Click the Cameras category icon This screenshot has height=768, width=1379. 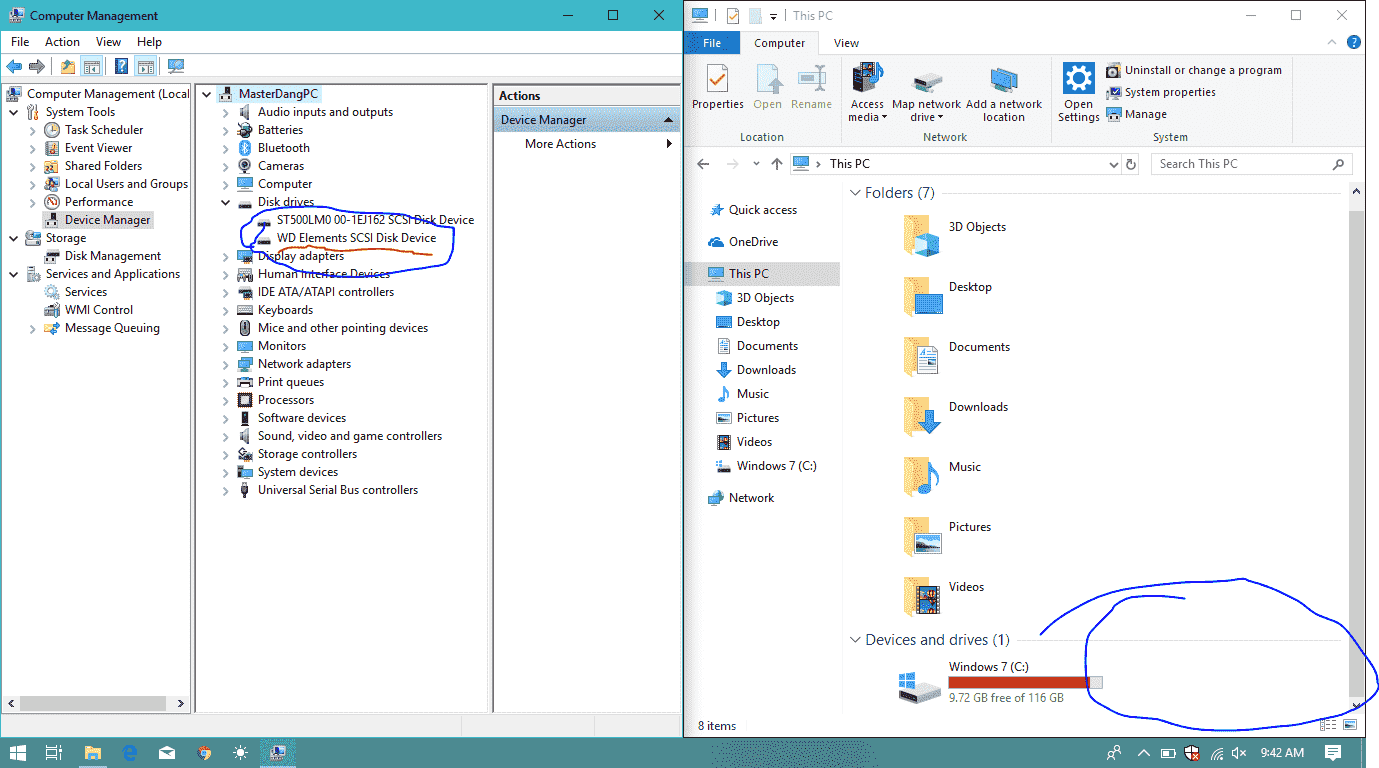point(245,166)
